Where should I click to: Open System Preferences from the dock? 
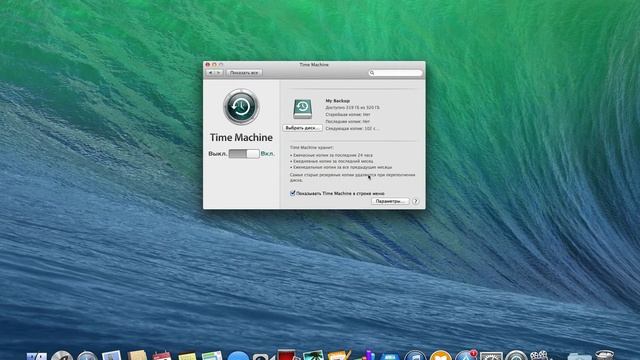(x=491, y=356)
